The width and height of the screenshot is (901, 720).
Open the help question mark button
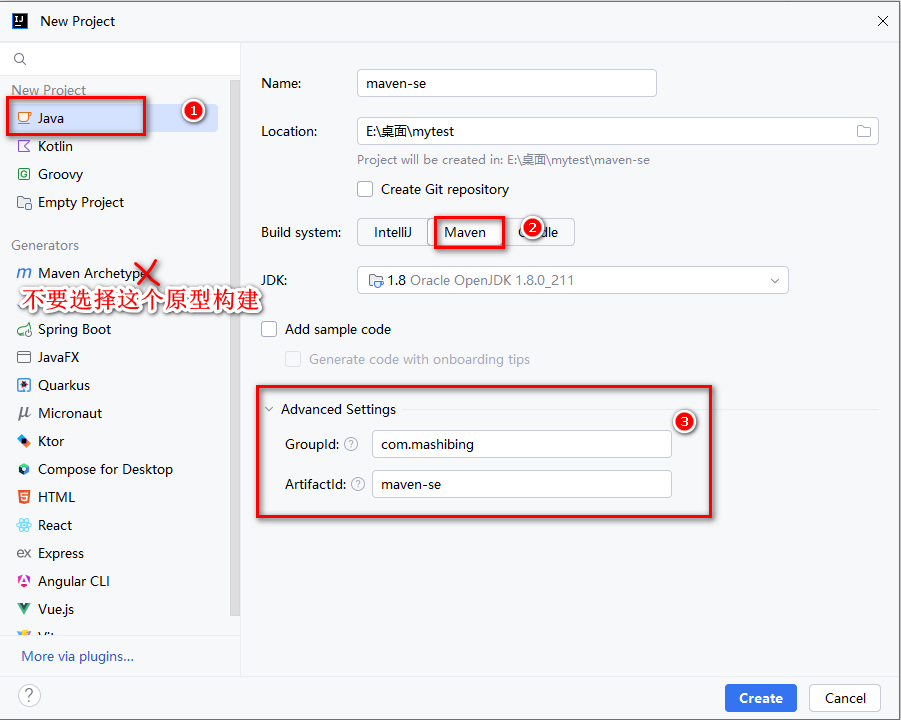pos(29,695)
